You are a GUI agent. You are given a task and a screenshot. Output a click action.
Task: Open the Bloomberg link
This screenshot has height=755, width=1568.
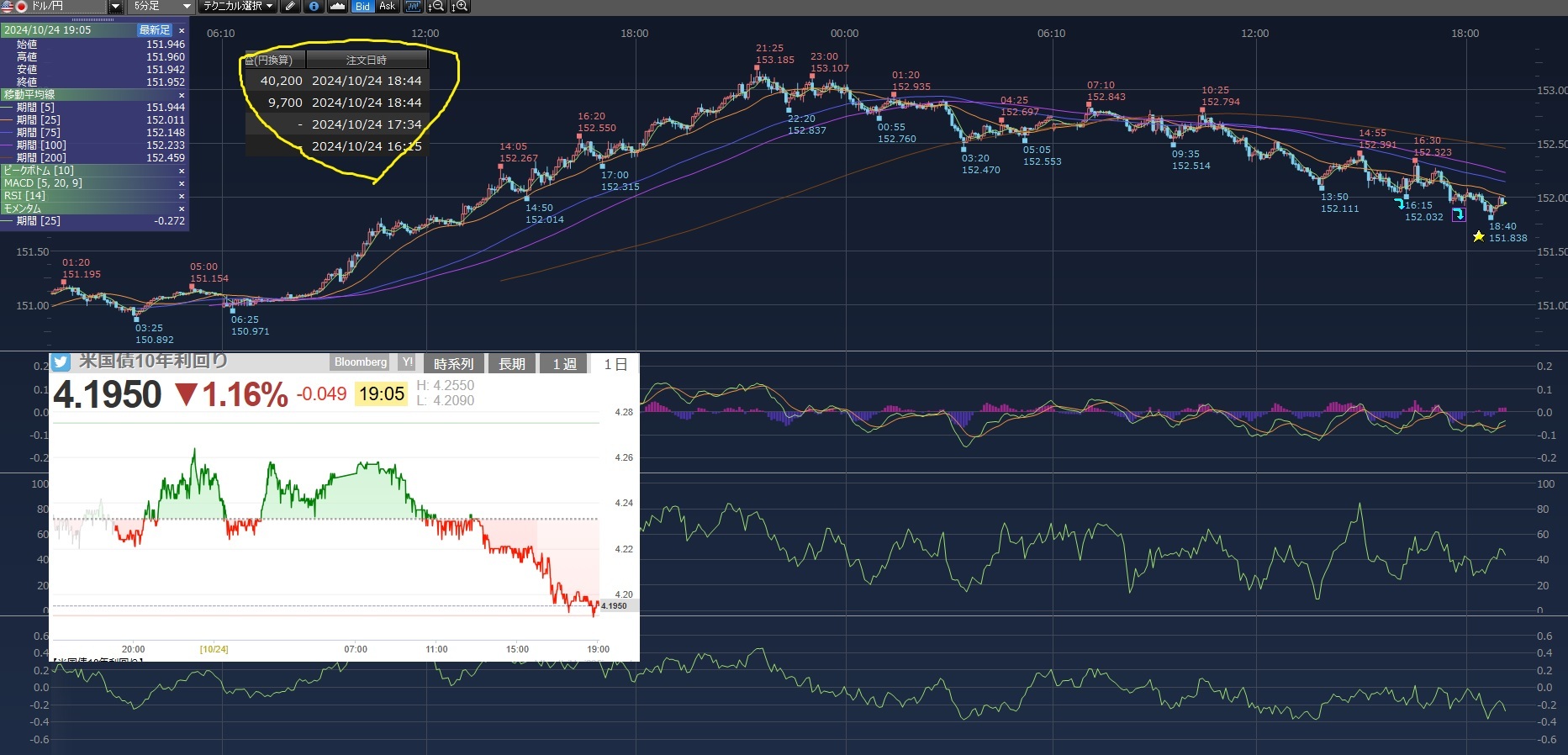click(x=361, y=362)
